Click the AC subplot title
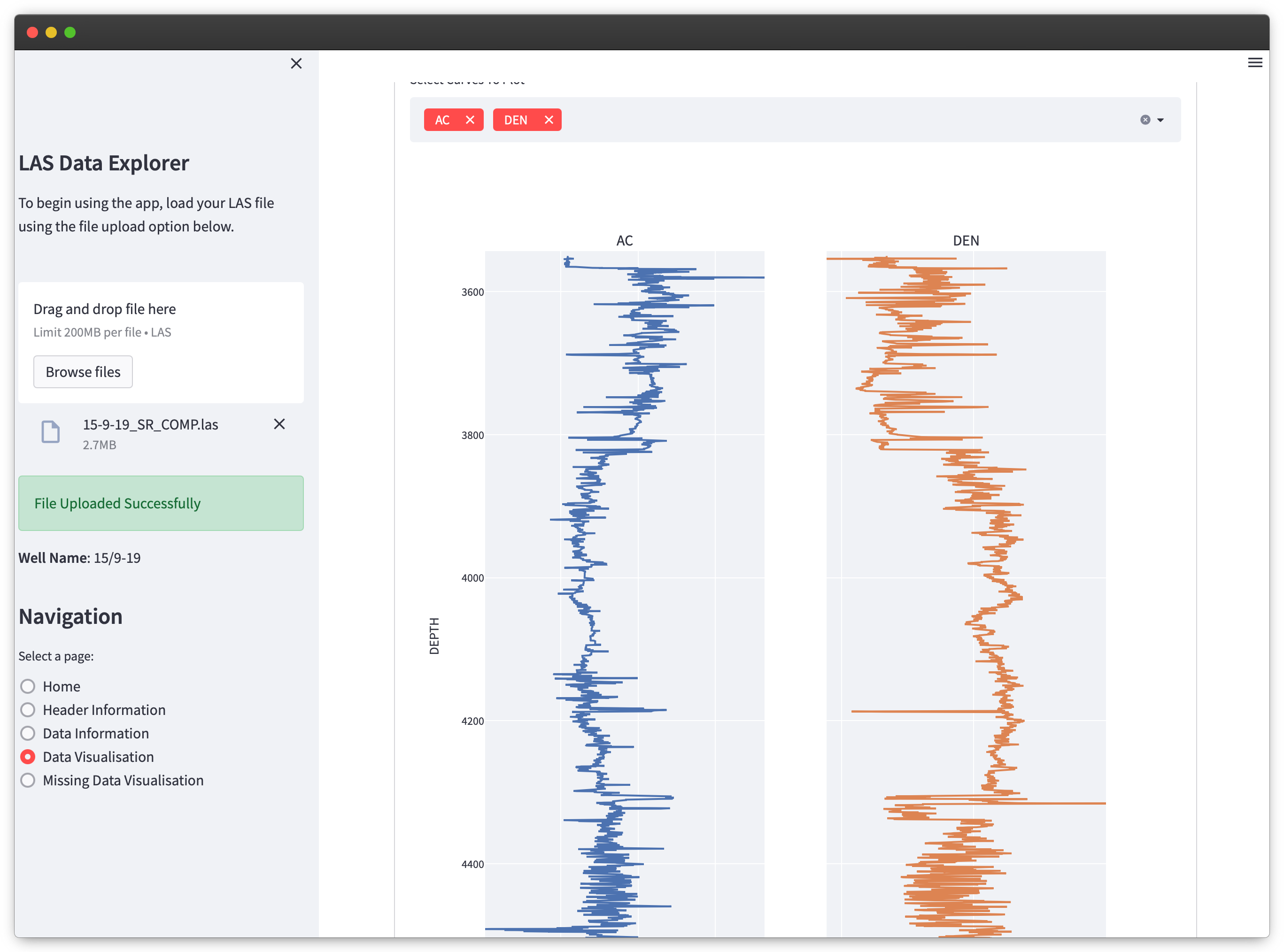Screen dimensions: 1284x952 tap(625, 240)
